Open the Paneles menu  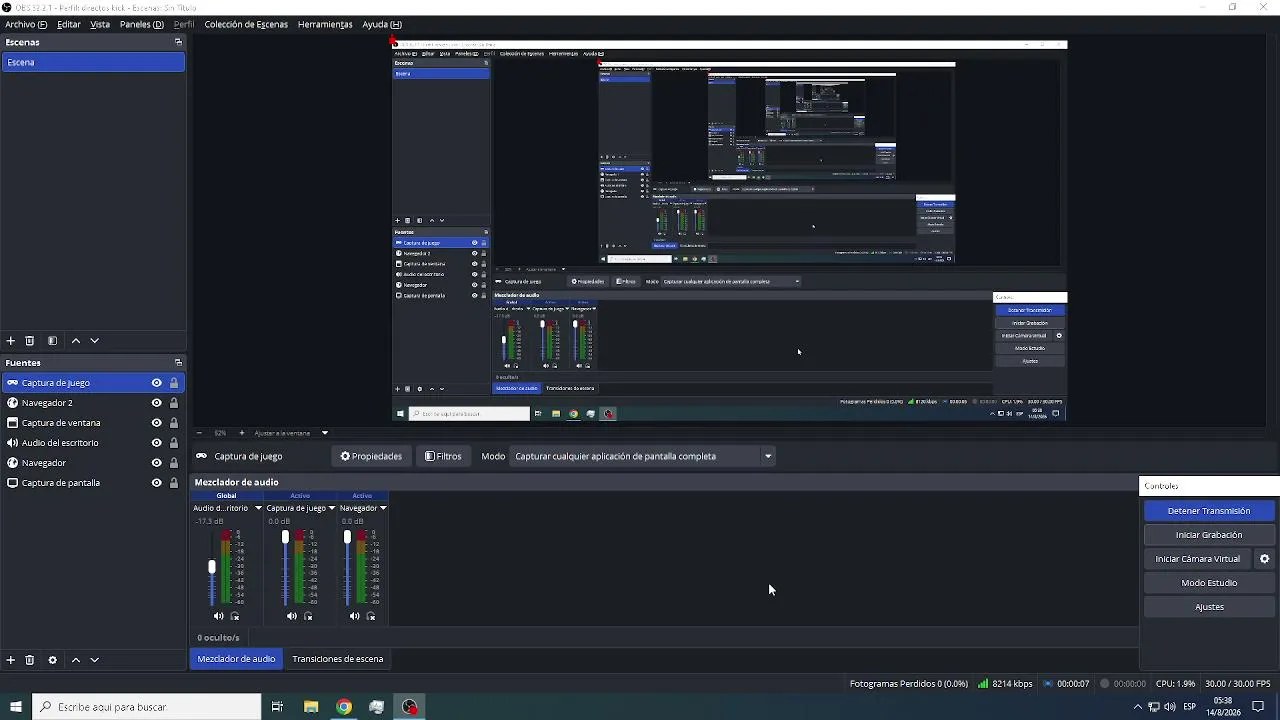[142, 24]
